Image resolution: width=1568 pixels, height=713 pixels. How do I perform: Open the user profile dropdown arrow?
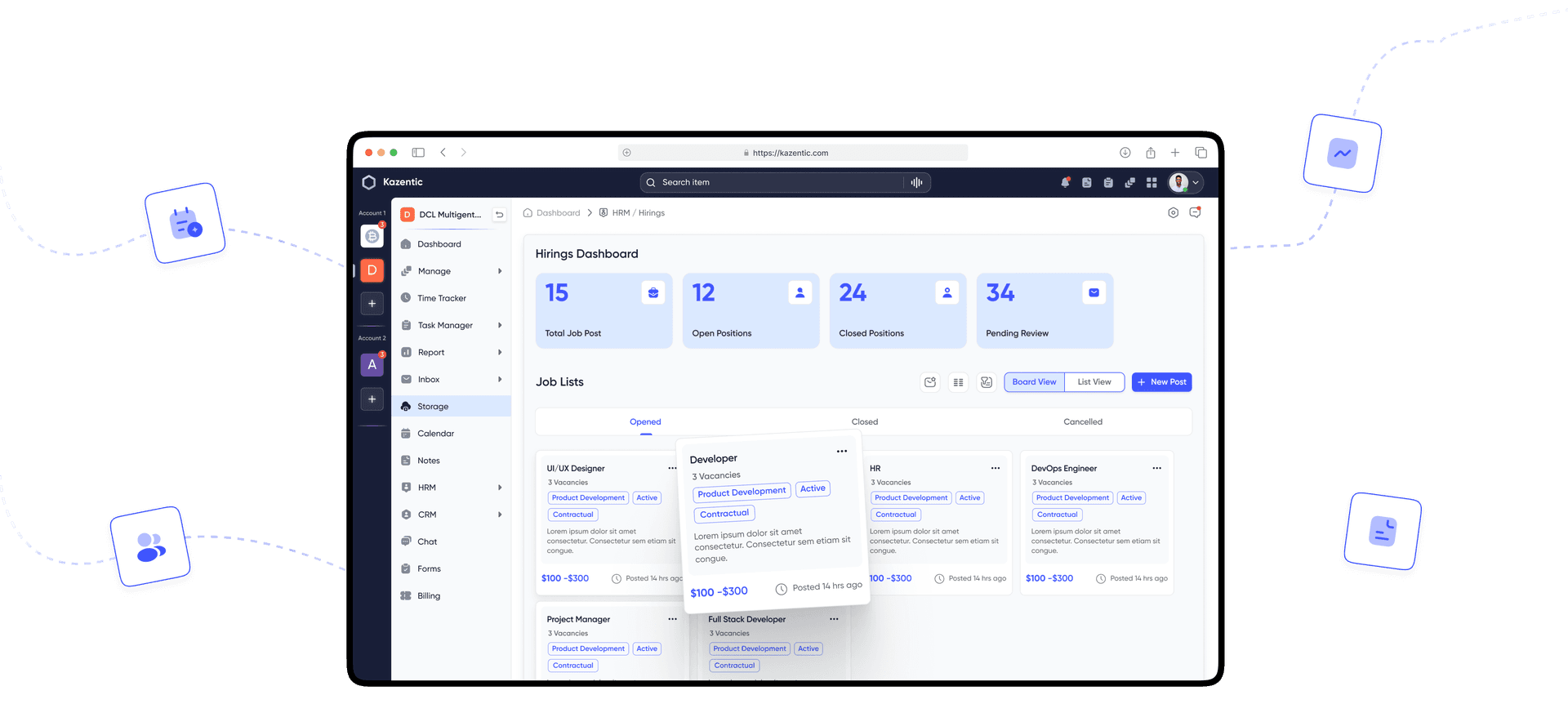pos(1196,183)
